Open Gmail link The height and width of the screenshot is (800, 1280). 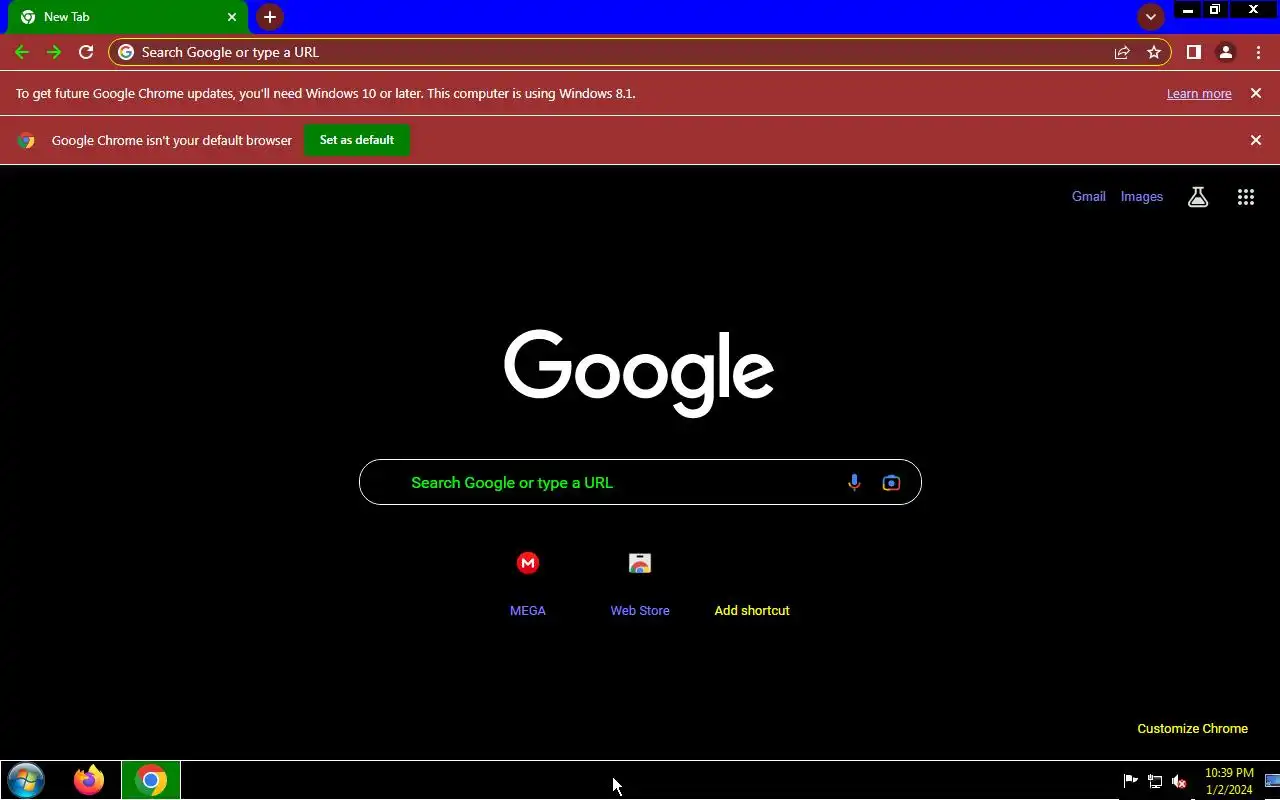coord(1089,197)
